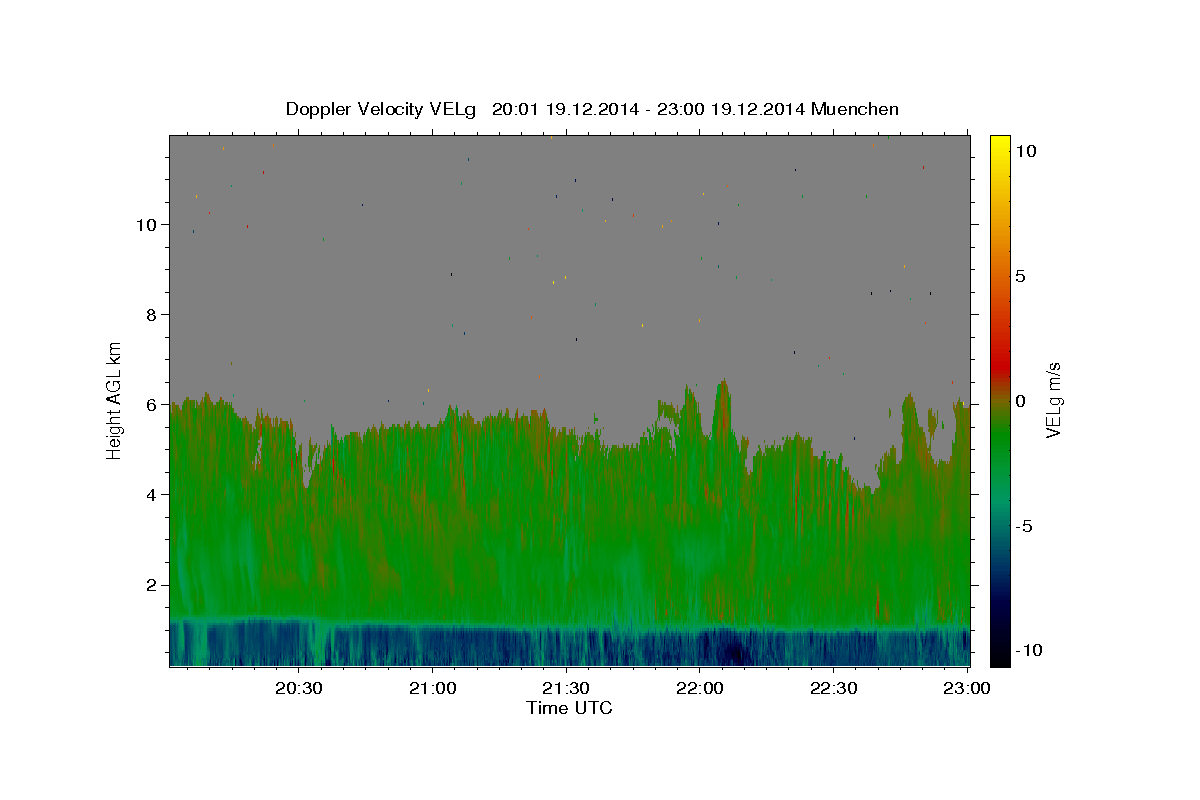
Task: Click the 'VELg m/s' colorbar label
Action: (1053, 401)
